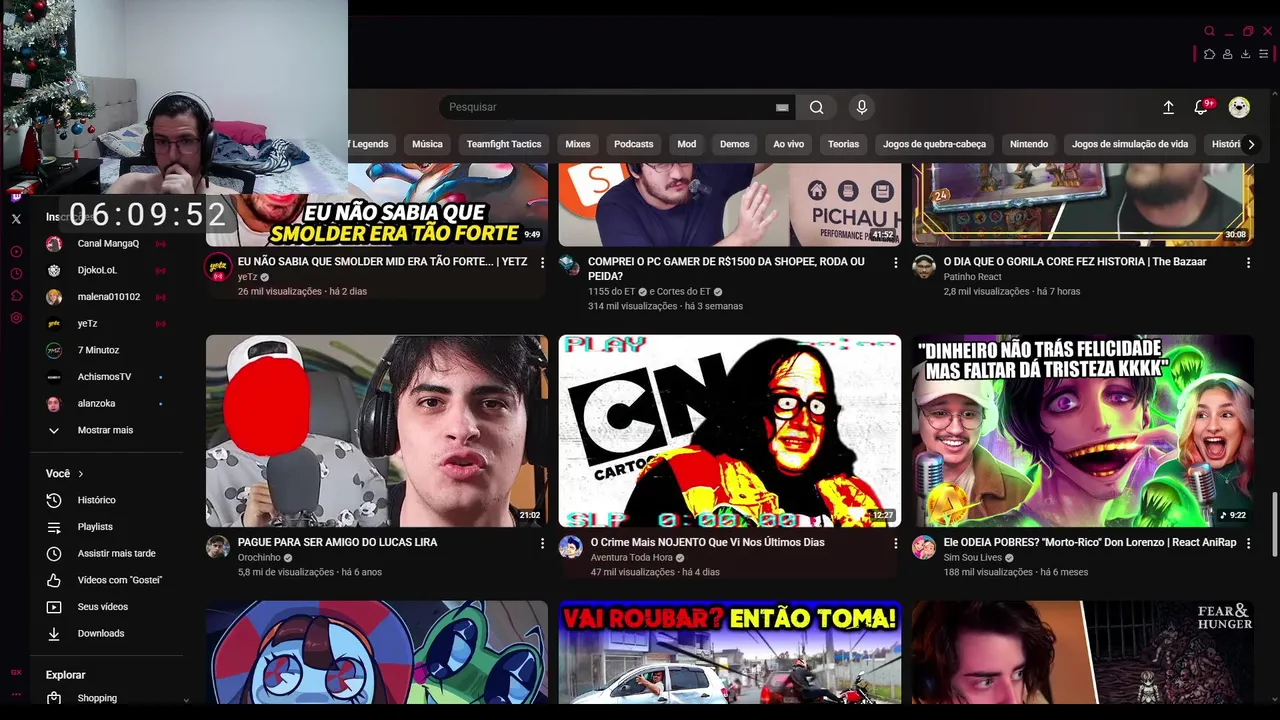Expand subscriptions with Mostrar mais
Image resolution: width=1280 pixels, height=720 pixels.
pos(105,430)
